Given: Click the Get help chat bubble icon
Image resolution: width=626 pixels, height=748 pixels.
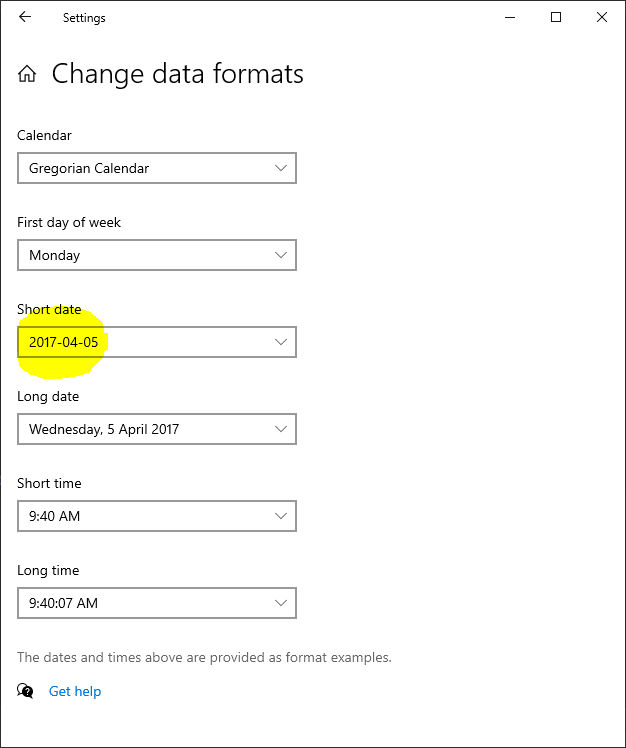Looking at the screenshot, I should click(25, 691).
